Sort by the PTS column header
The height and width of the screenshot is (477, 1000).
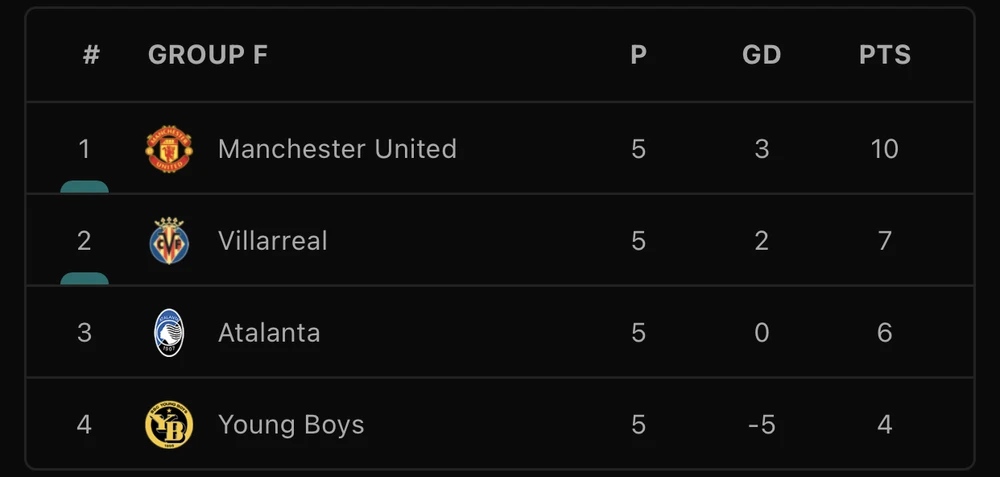[885, 55]
